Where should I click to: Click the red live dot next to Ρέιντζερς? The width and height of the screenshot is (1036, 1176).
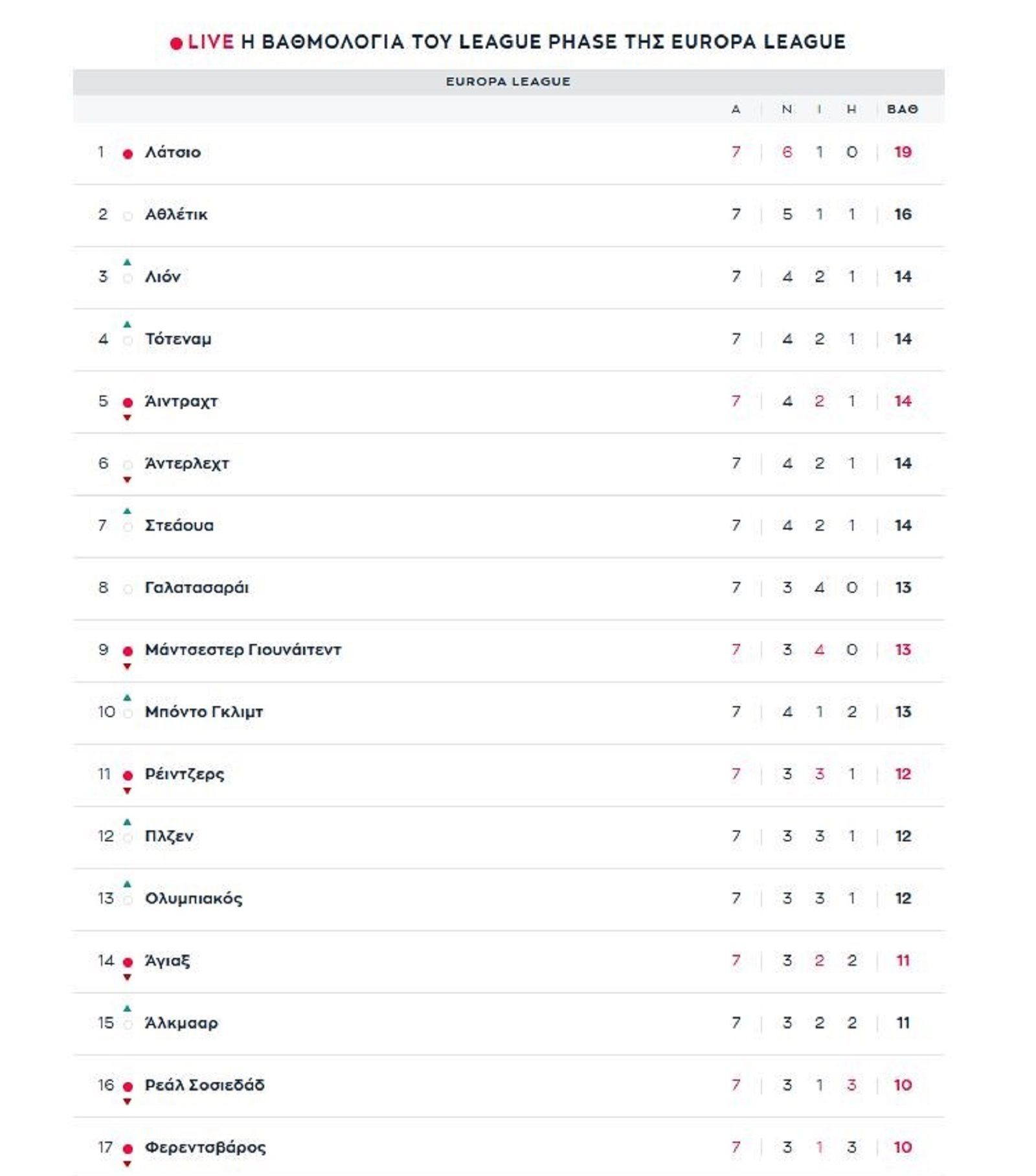[x=128, y=775]
